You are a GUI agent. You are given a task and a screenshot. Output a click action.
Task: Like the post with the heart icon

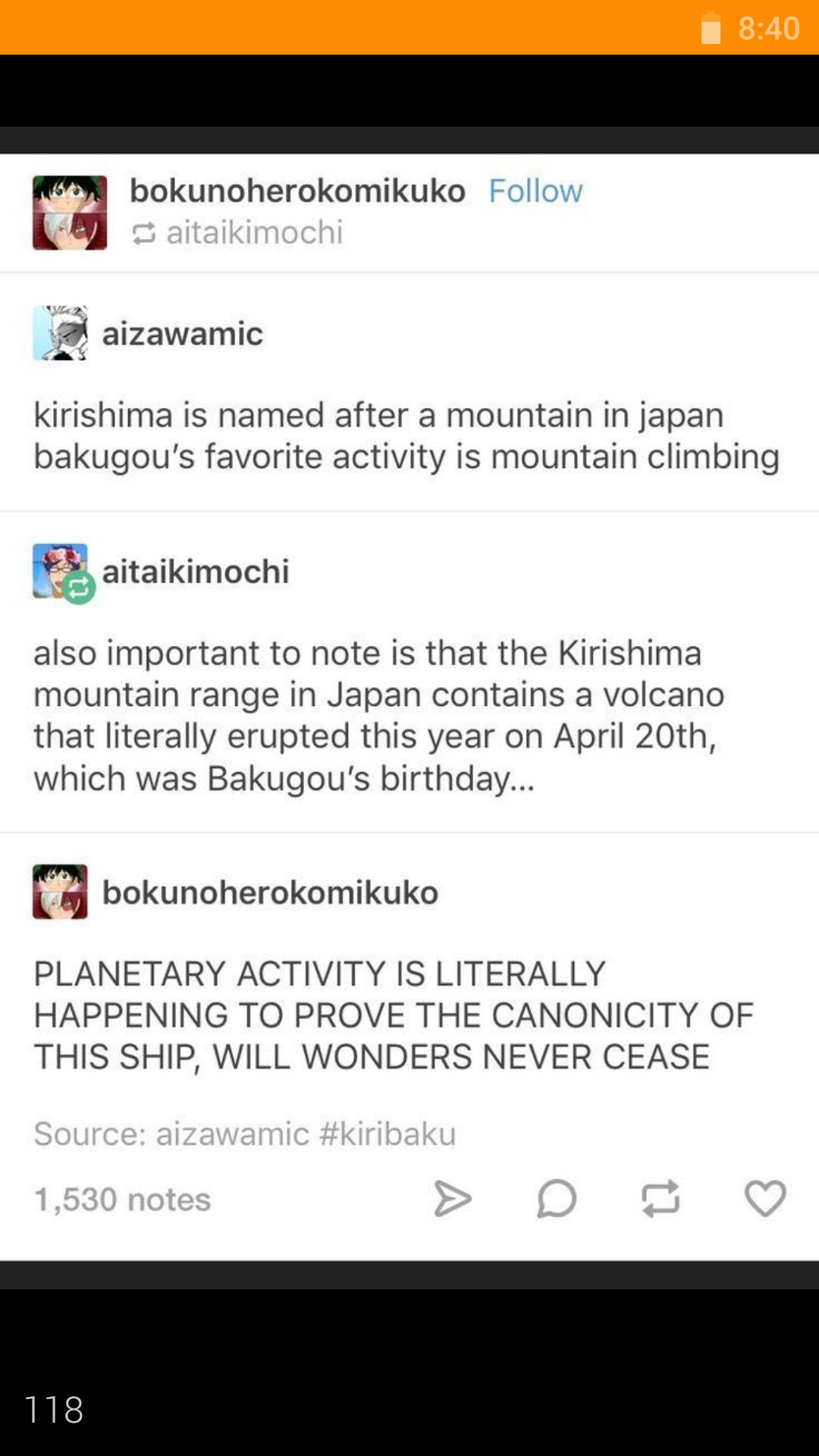765,1198
